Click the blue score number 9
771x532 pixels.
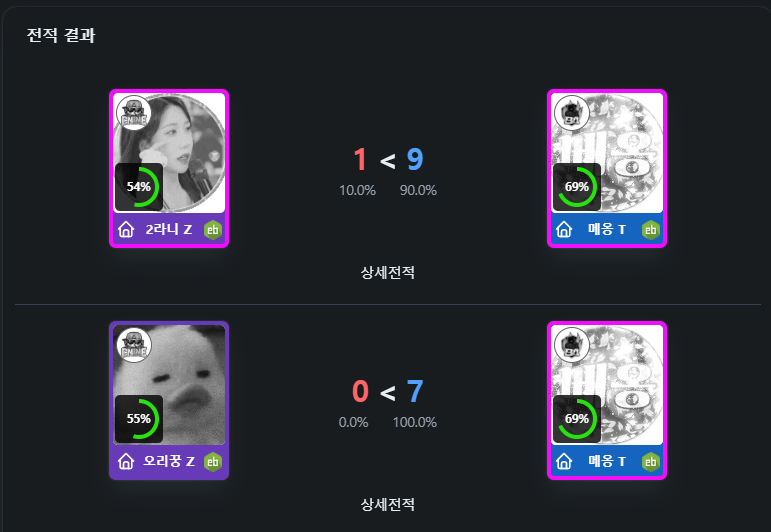click(415, 159)
